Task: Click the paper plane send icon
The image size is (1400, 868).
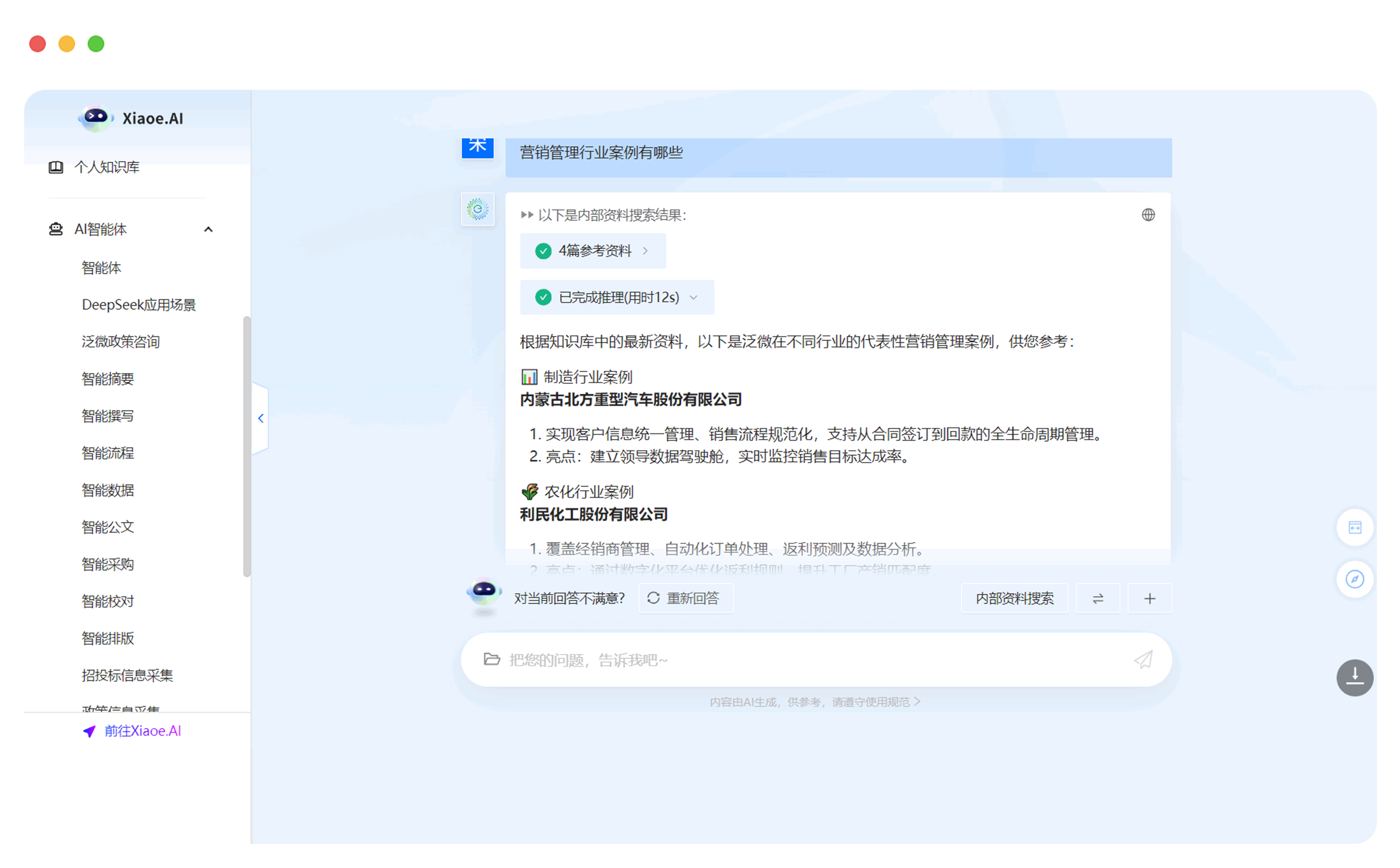Action: 1143,660
